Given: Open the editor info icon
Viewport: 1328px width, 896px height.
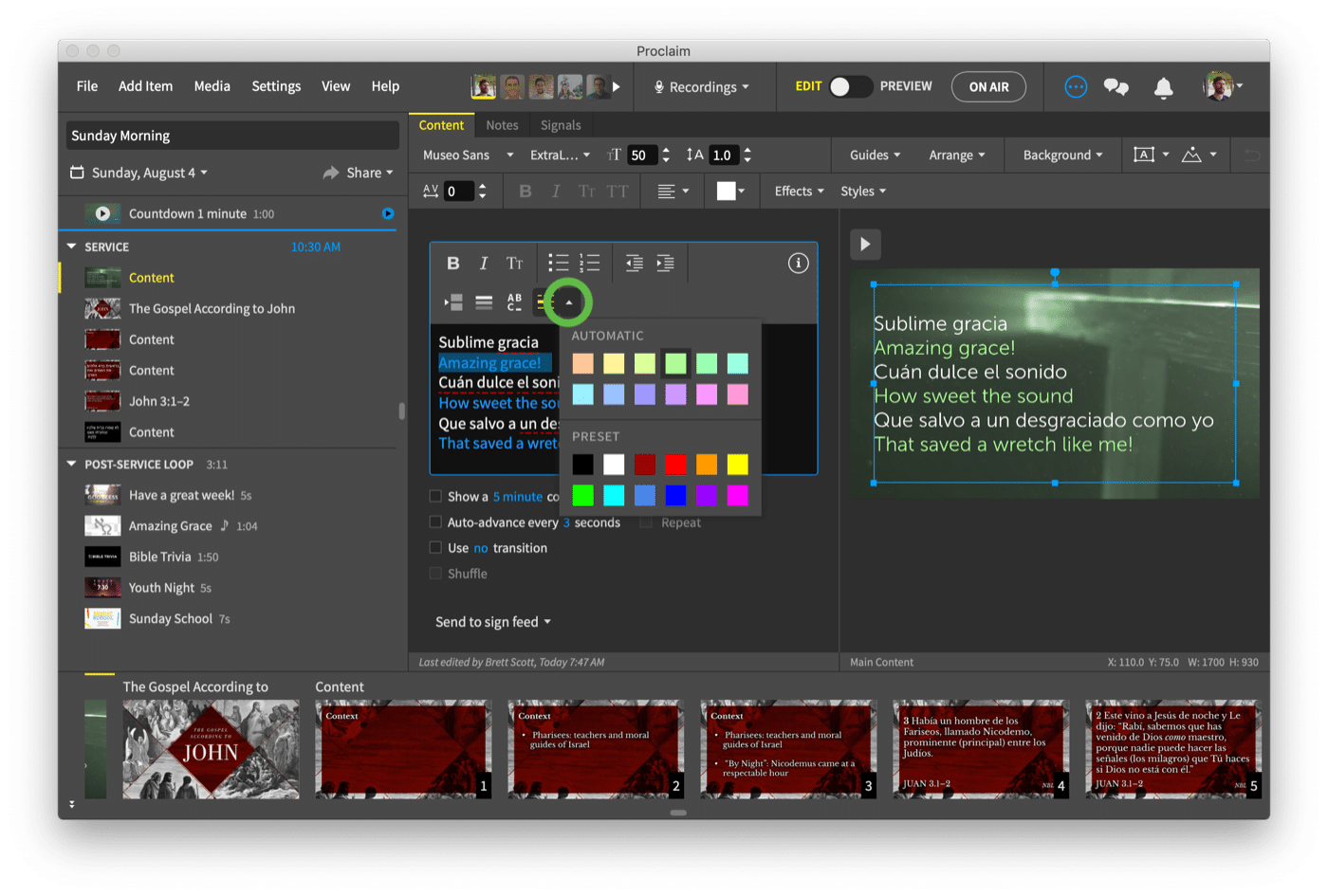Looking at the screenshot, I should (799, 263).
